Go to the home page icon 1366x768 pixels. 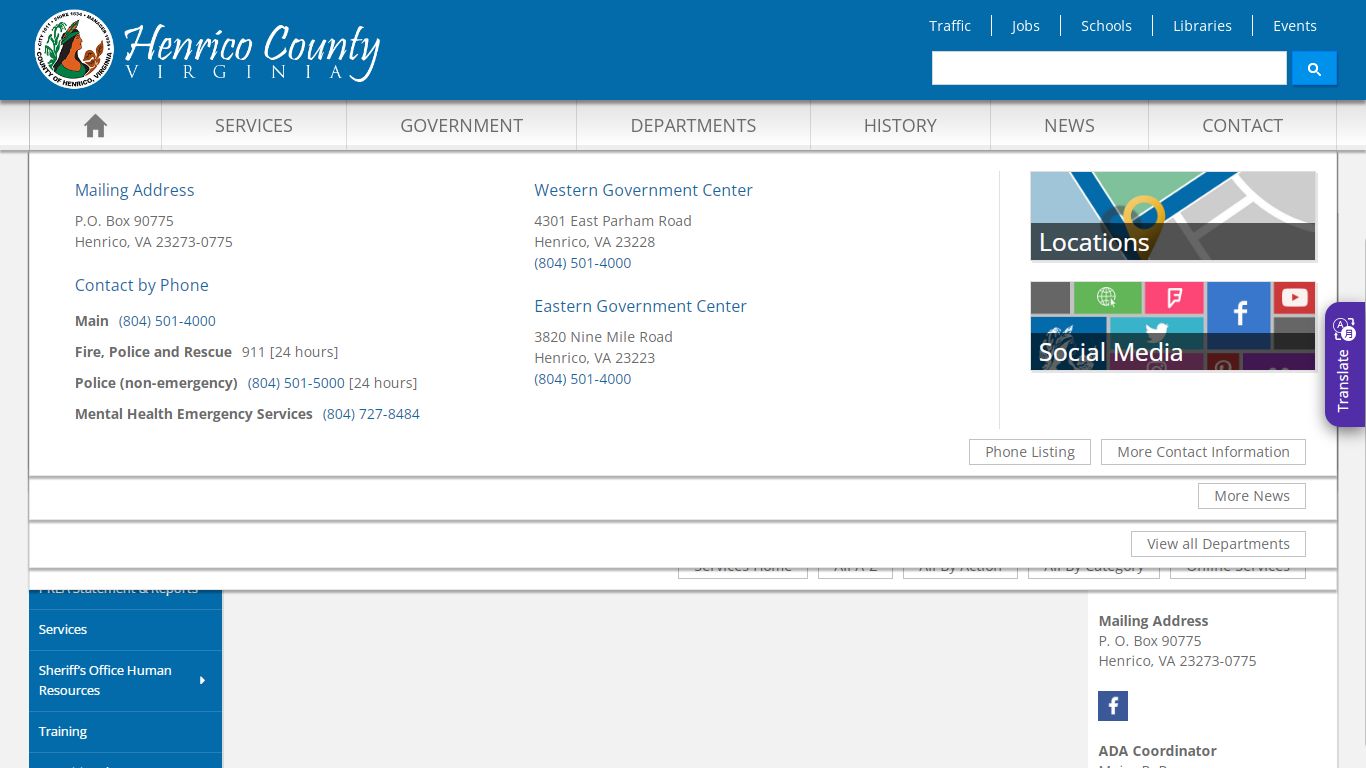tap(95, 125)
